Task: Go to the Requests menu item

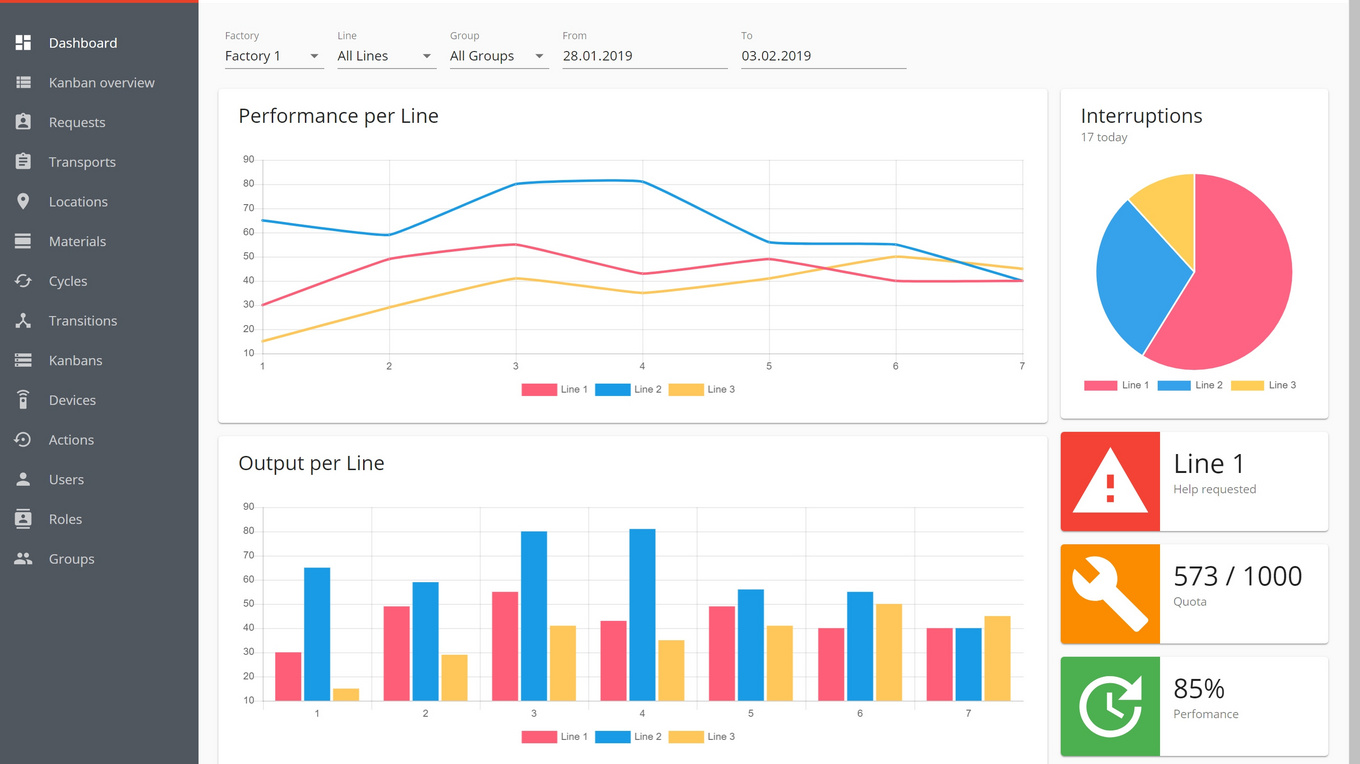Action: click(x=77, y=122)
